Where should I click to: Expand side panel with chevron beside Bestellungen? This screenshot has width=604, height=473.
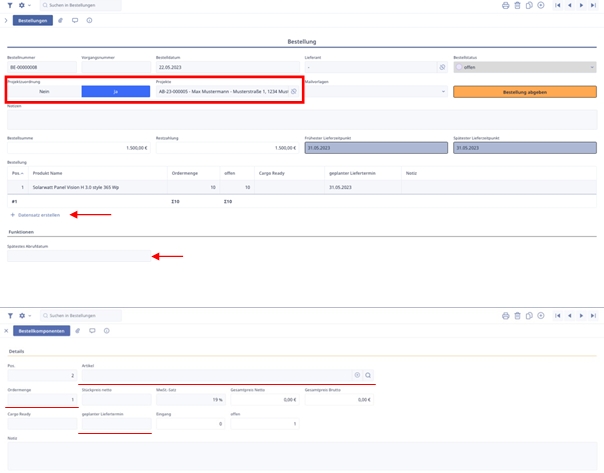pyautogui.click(x=6, y=20)
